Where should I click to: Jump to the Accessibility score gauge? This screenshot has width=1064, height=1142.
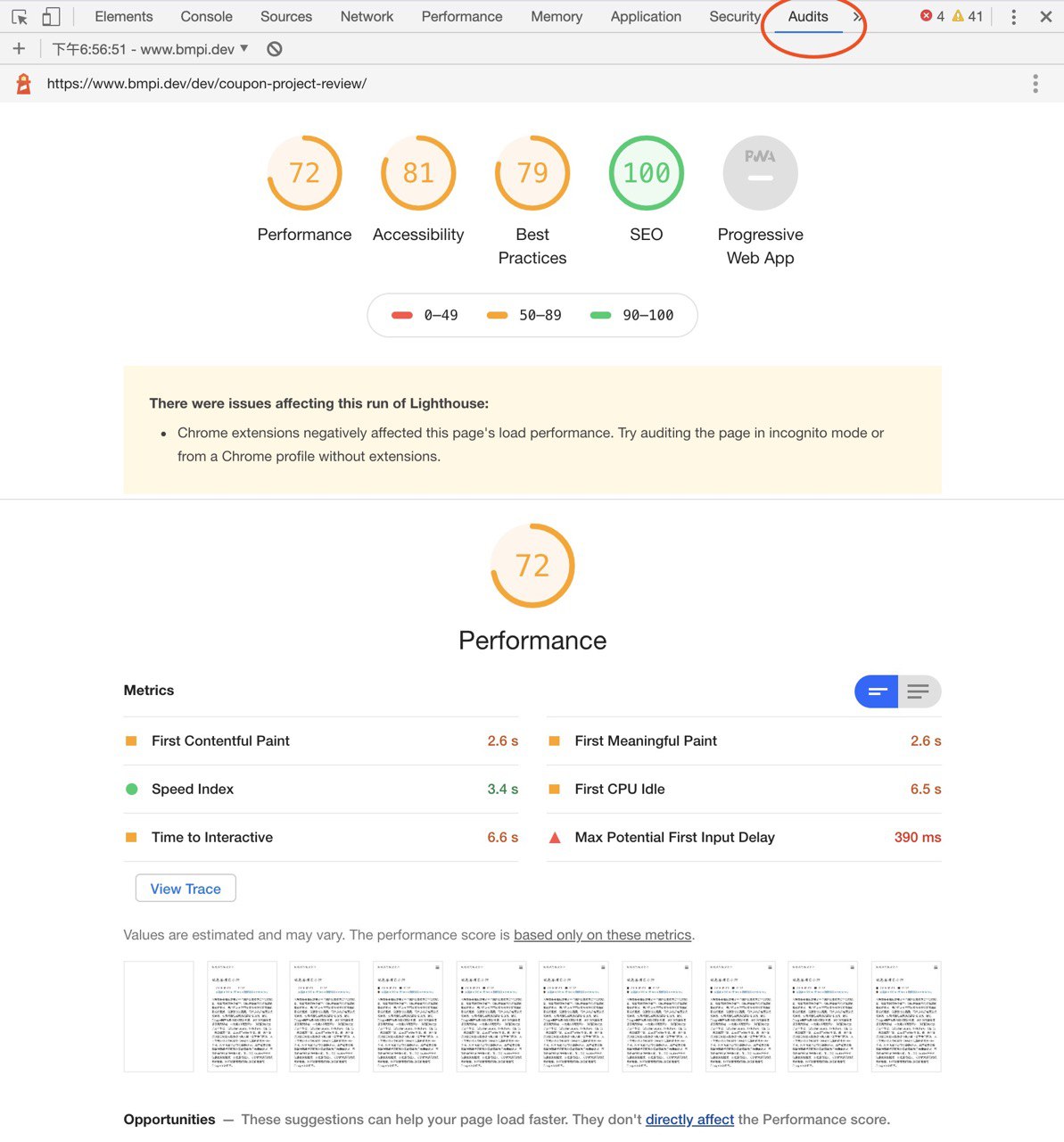[x=418, y=173]
